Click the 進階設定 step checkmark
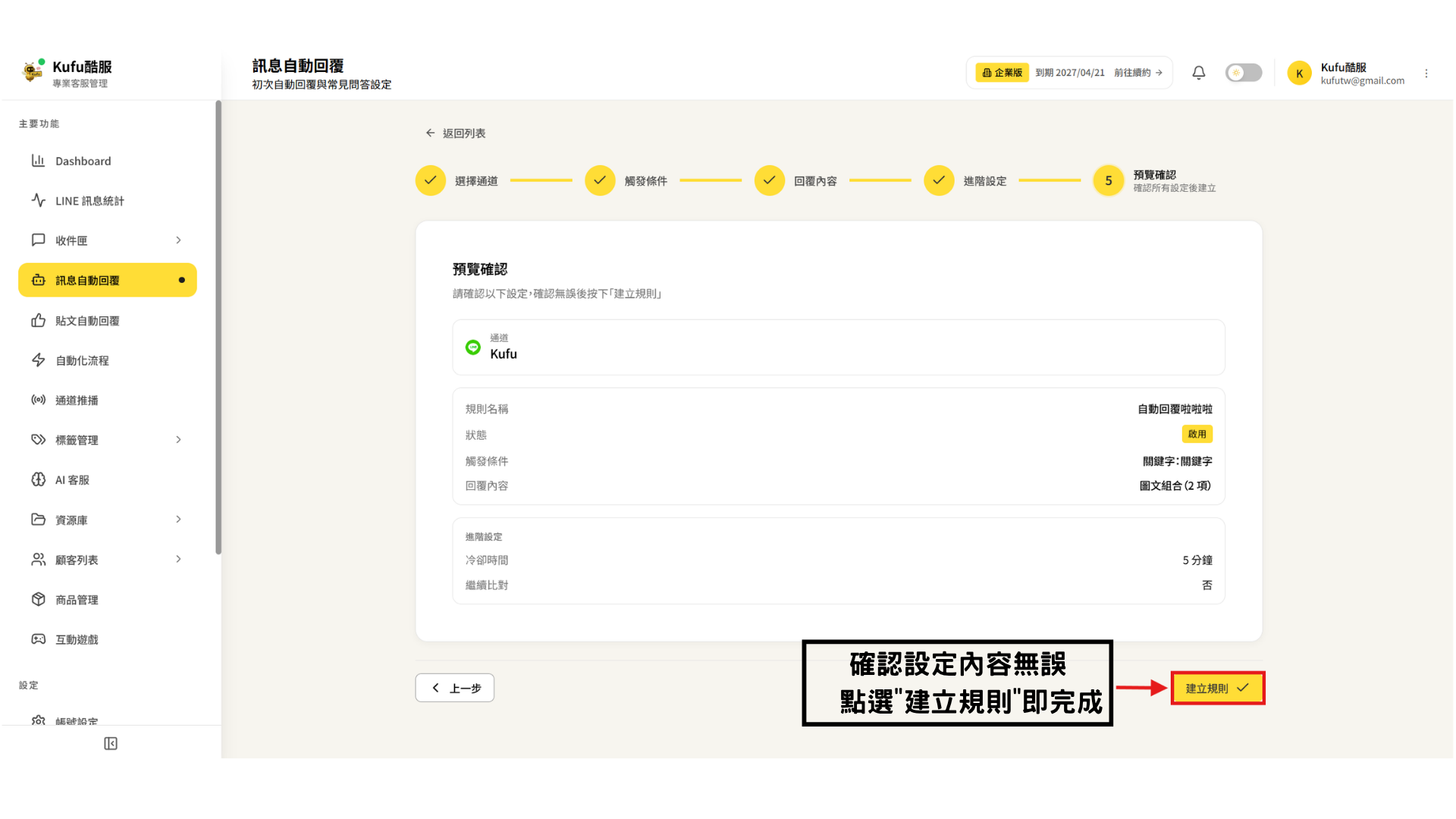Screen dimensions: 1456x819 coord(939,180)
